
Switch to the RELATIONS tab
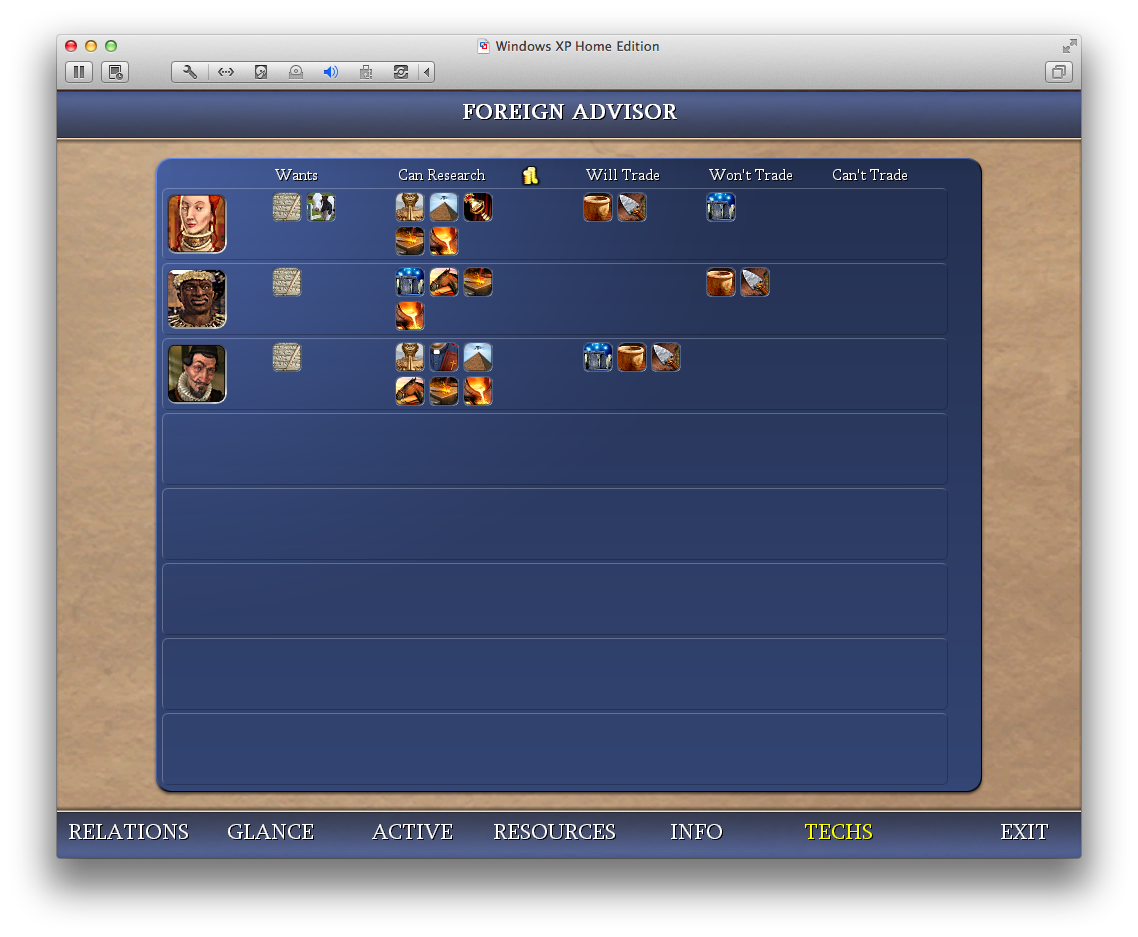click(x=128, y=832)
